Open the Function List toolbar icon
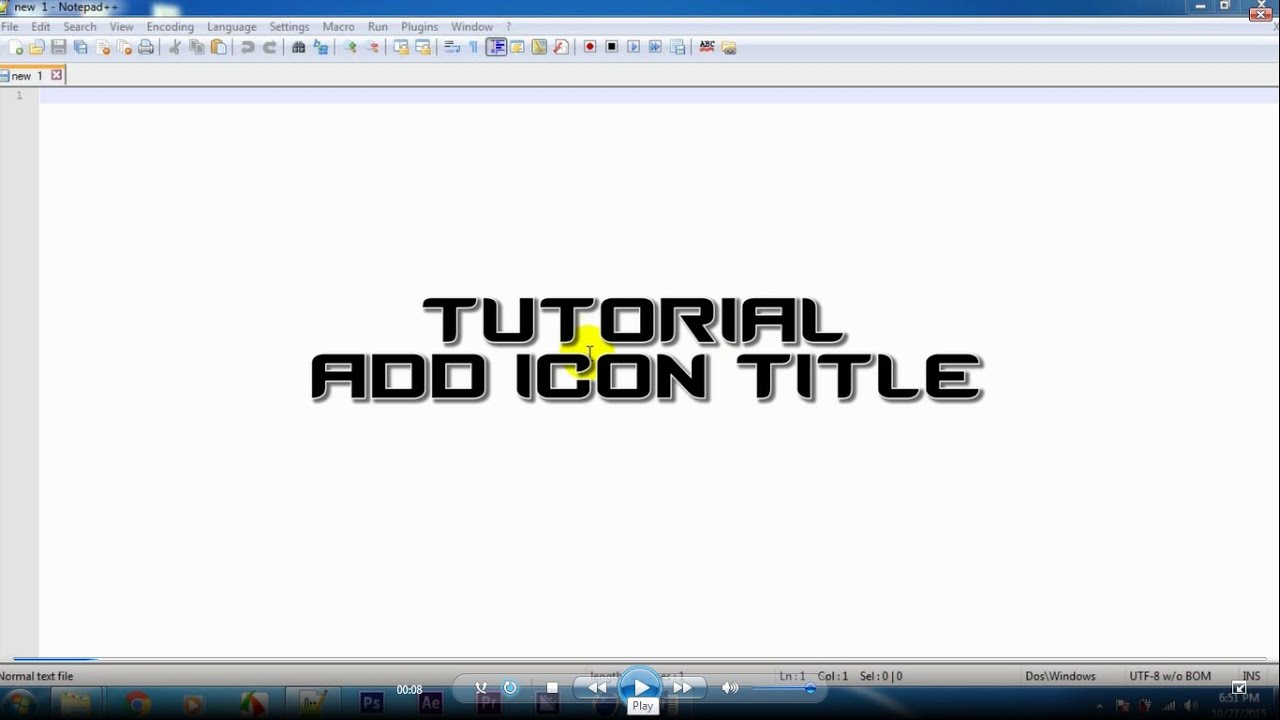The image size is (1280, 720). tap(561, 47)
